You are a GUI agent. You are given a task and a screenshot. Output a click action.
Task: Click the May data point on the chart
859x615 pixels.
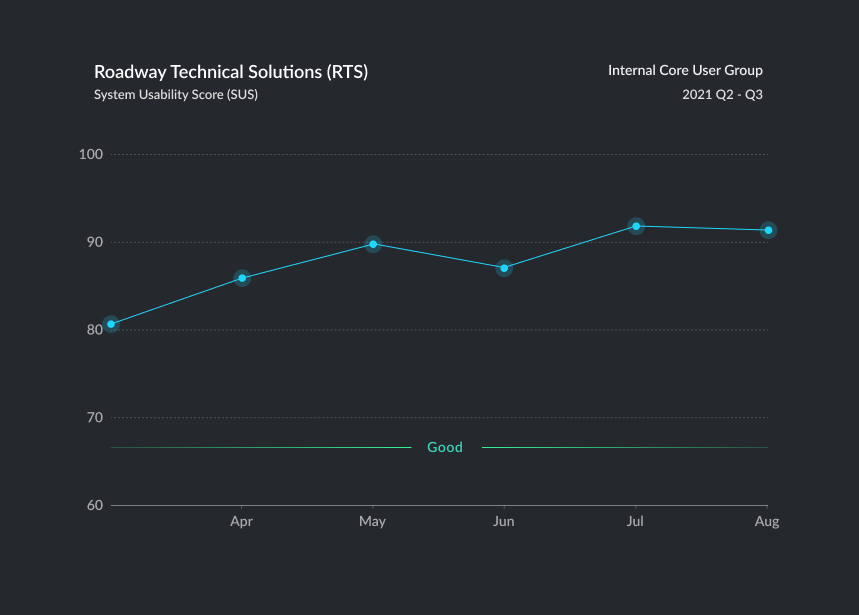pyautogui.click(x=373, y=244)
